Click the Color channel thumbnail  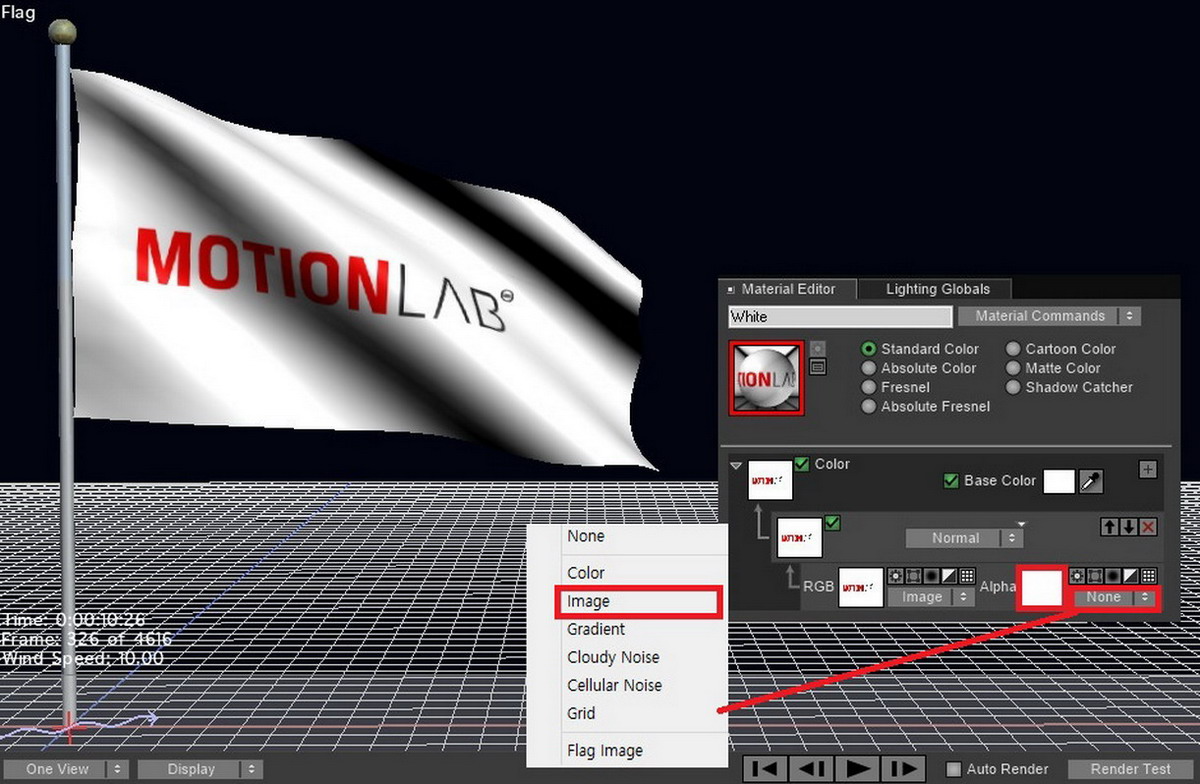pos(770,480)
